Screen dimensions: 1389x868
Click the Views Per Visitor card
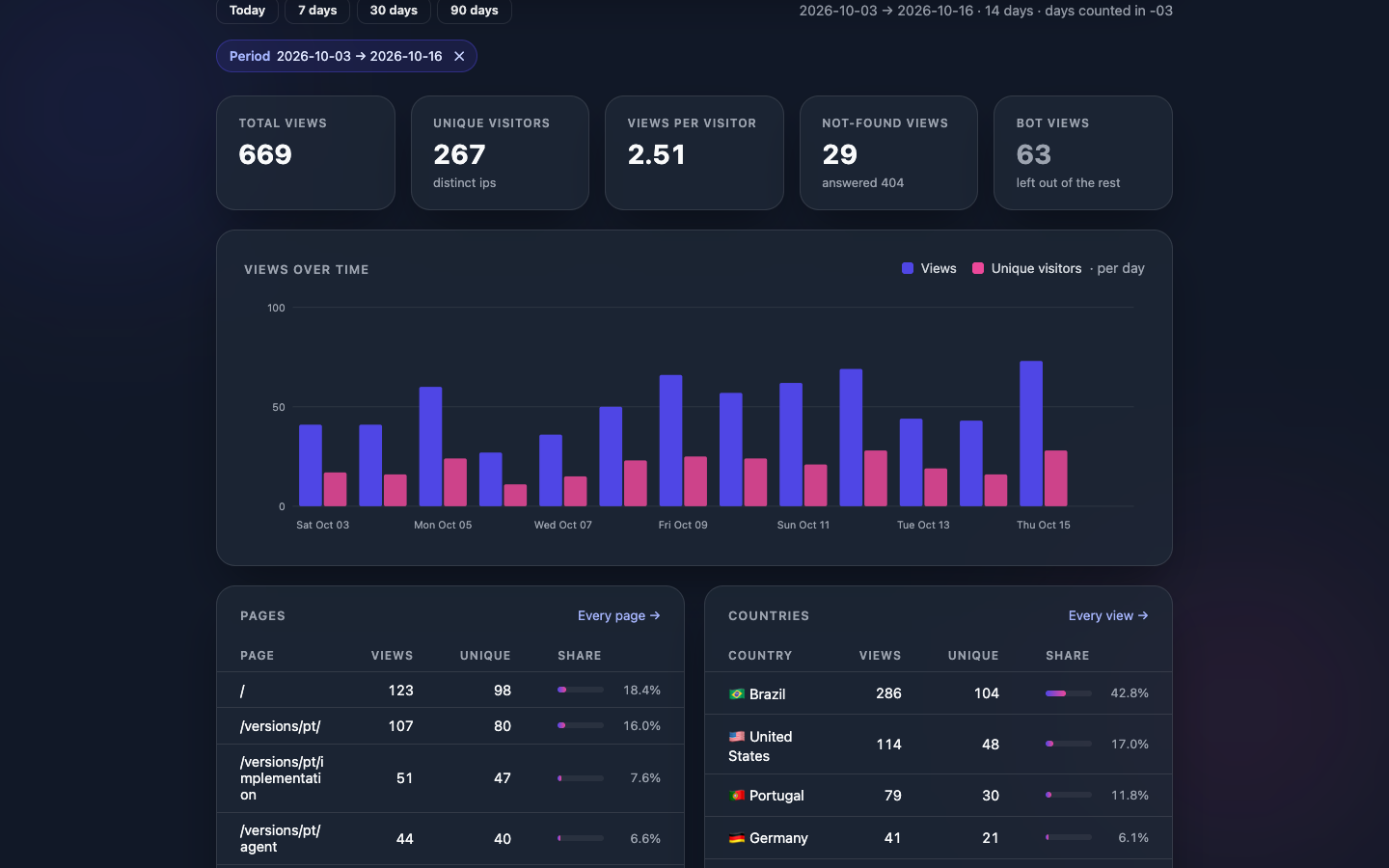coord(694,152)
